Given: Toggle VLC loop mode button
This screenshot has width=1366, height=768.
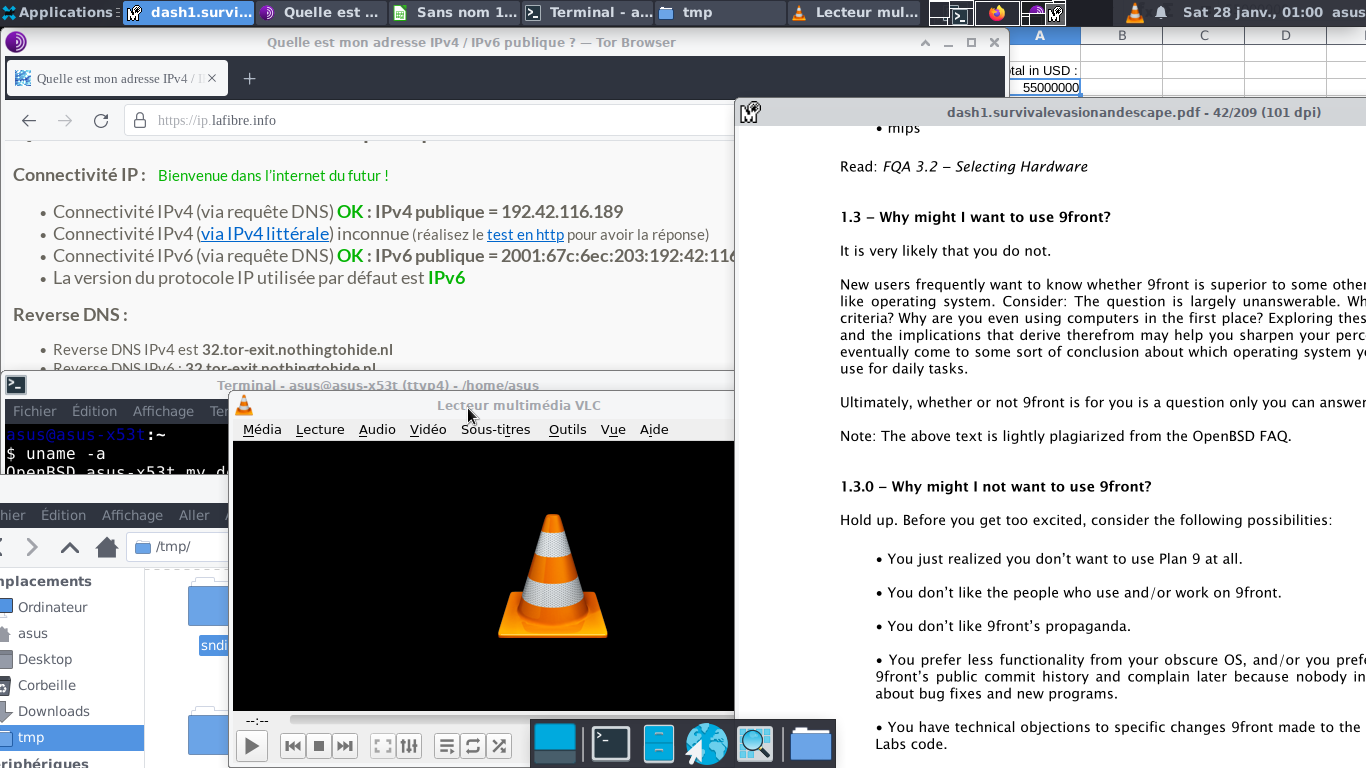Looking at the screenshot, I should 473,746.
